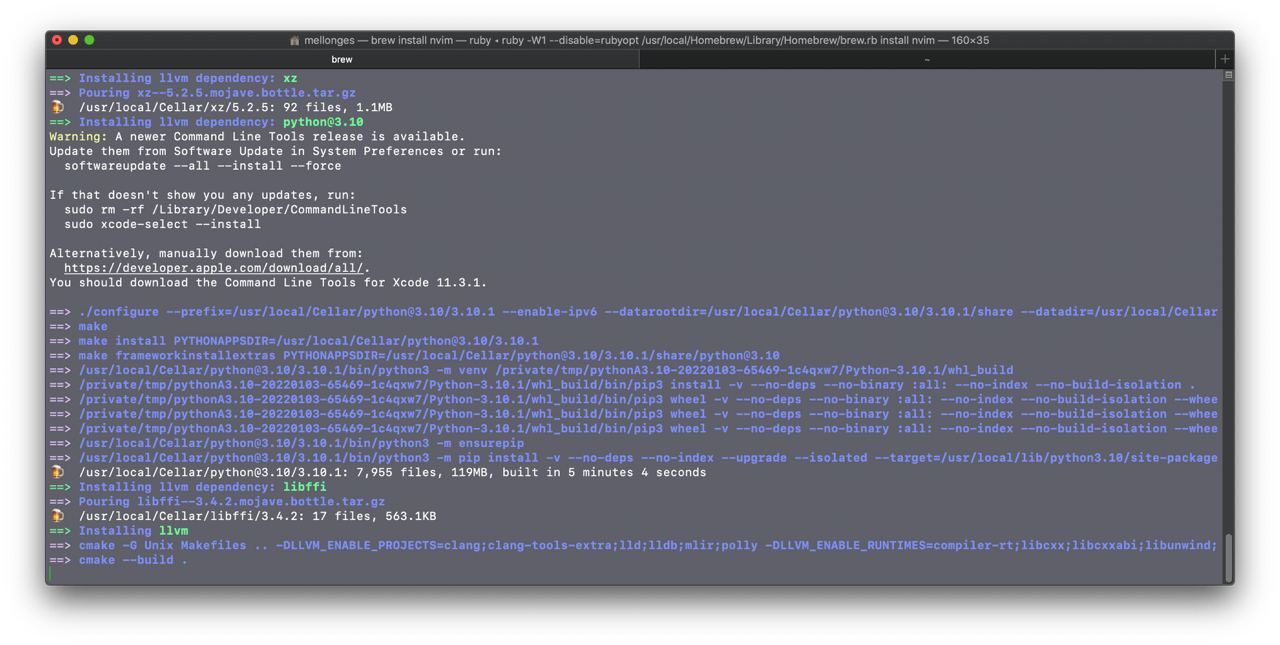Screen dimensions: 1280x645
Task: Click '7,955 files, 119MB, built in 5 minutes' line
Action: tap(392, 472)
